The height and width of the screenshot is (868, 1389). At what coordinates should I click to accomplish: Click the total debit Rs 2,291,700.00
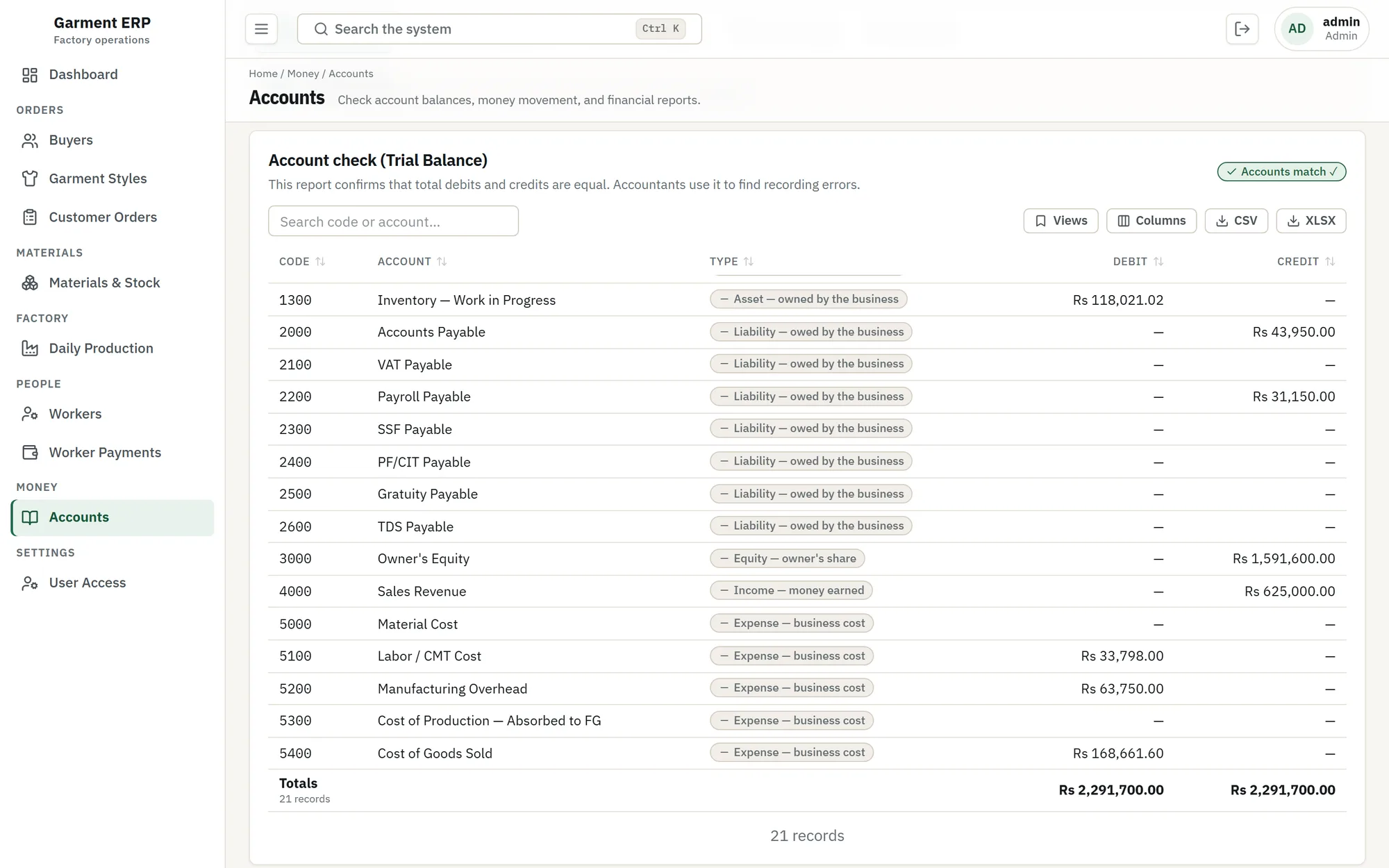click(1111, 791)
